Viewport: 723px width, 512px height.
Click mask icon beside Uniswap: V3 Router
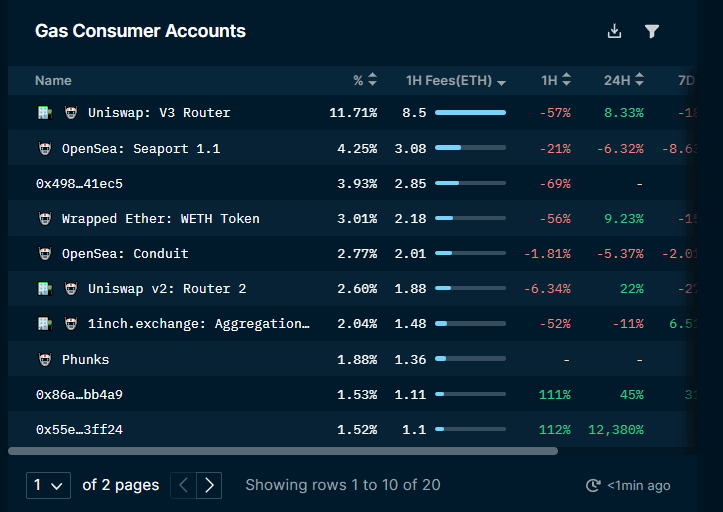[71, 113]
